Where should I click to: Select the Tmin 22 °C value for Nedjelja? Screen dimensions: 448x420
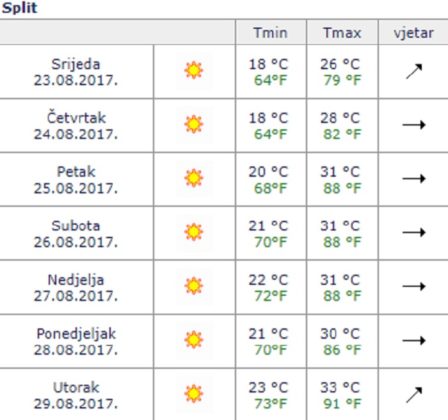(268, 280)
